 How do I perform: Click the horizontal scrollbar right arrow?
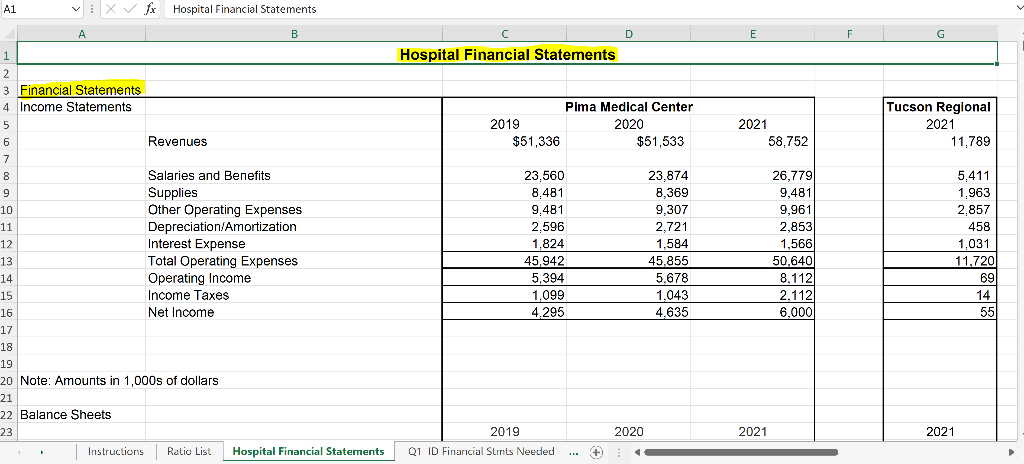click(1013, 452)
